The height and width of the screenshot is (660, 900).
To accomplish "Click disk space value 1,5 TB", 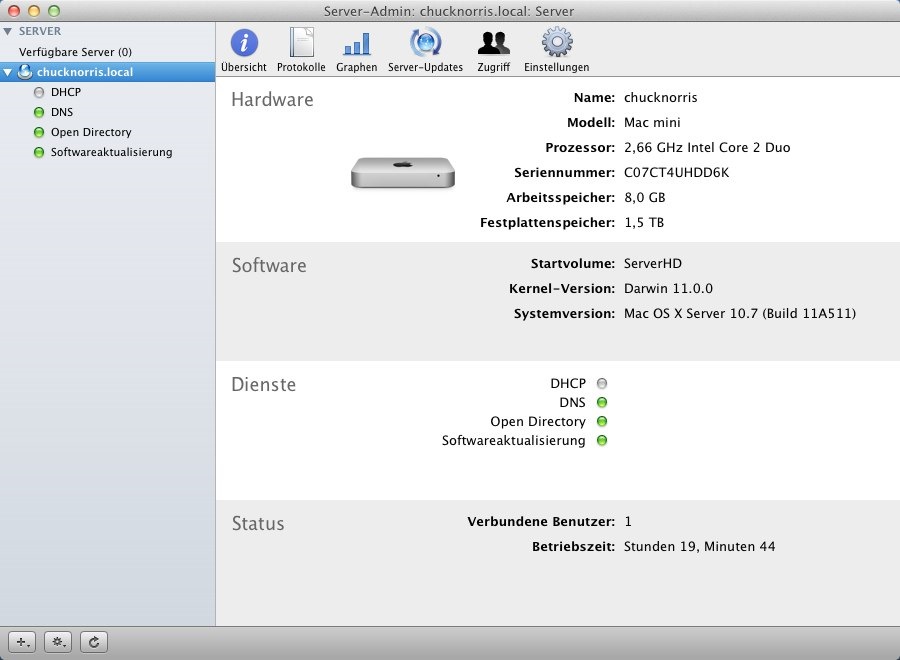I will (x=644, y=223).
